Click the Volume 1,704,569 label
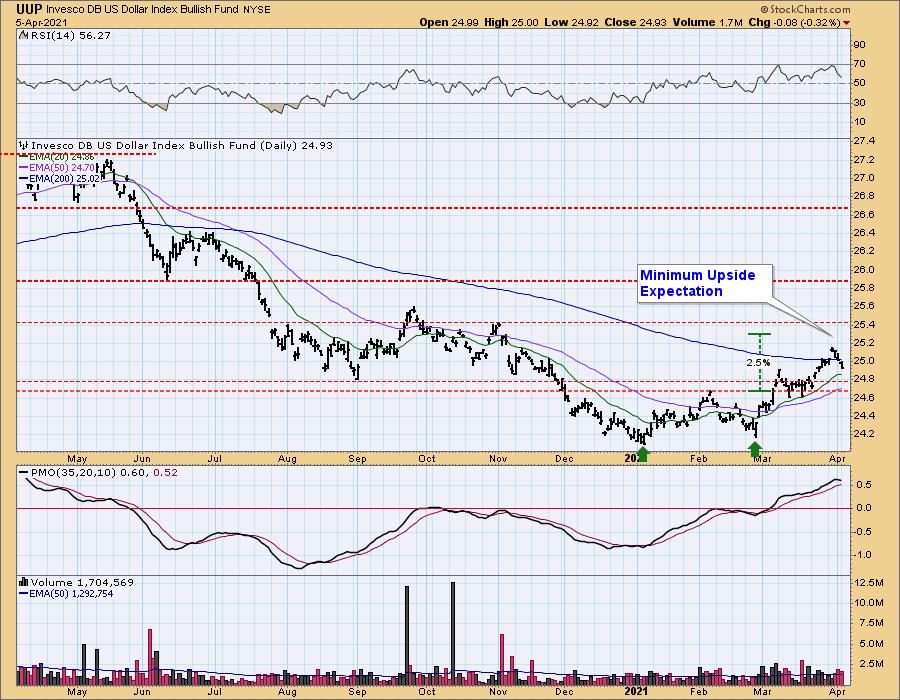Image resolution: width=900 pixels, height=700 pixels. (82, 582)
